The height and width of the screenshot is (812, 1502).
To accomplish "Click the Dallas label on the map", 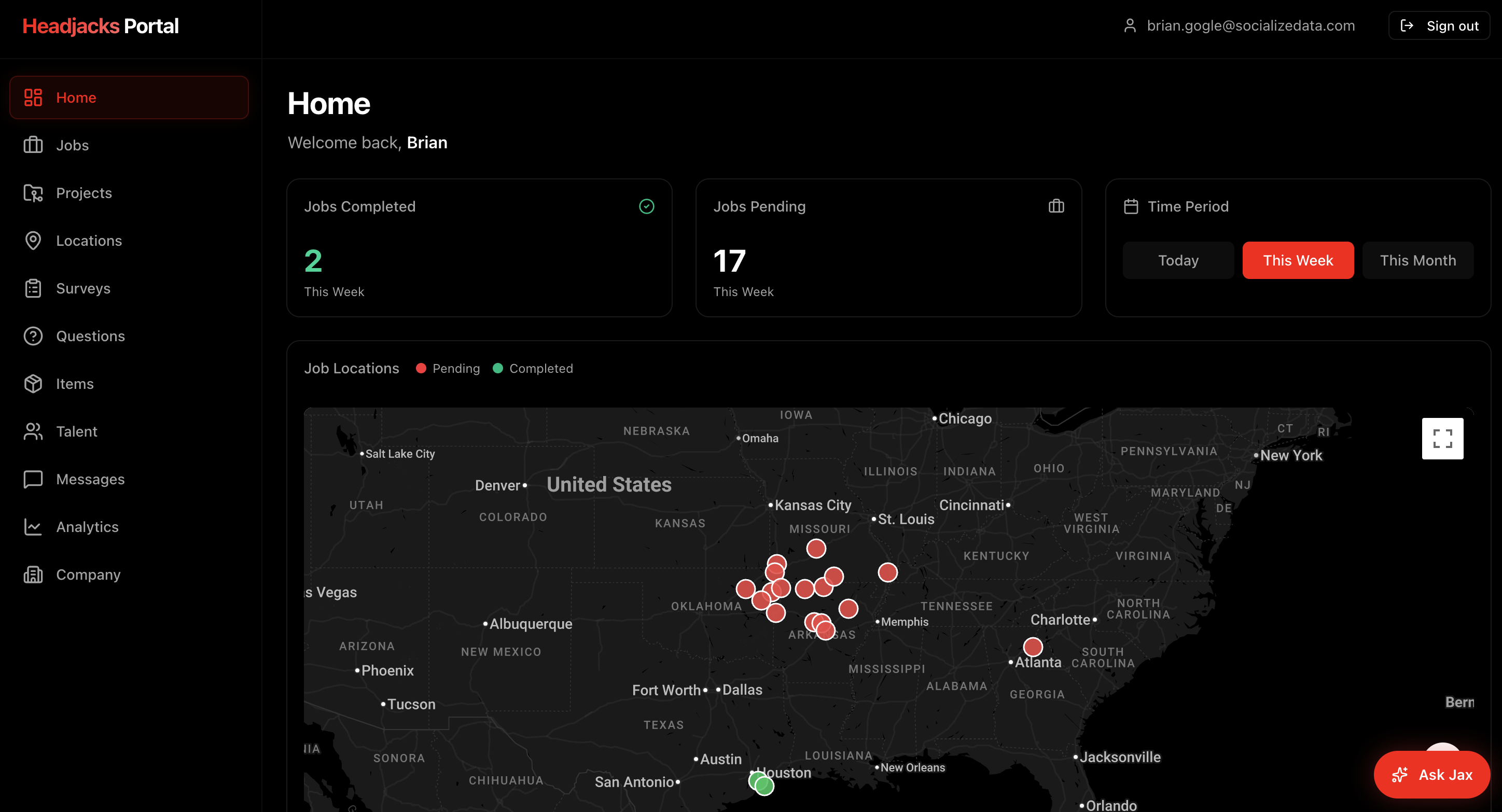I will [742, 690].
